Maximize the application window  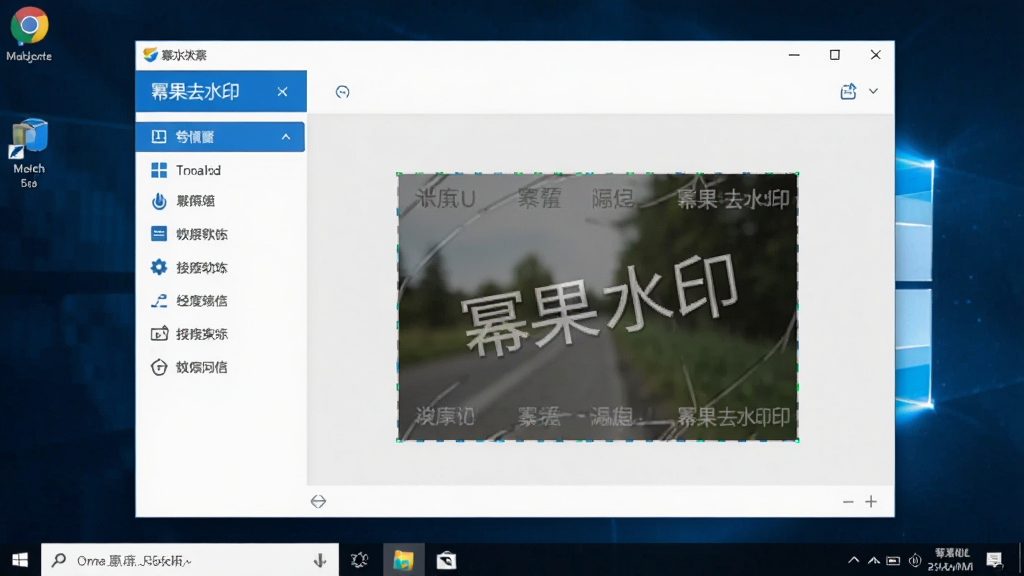(x=835, y=55)
